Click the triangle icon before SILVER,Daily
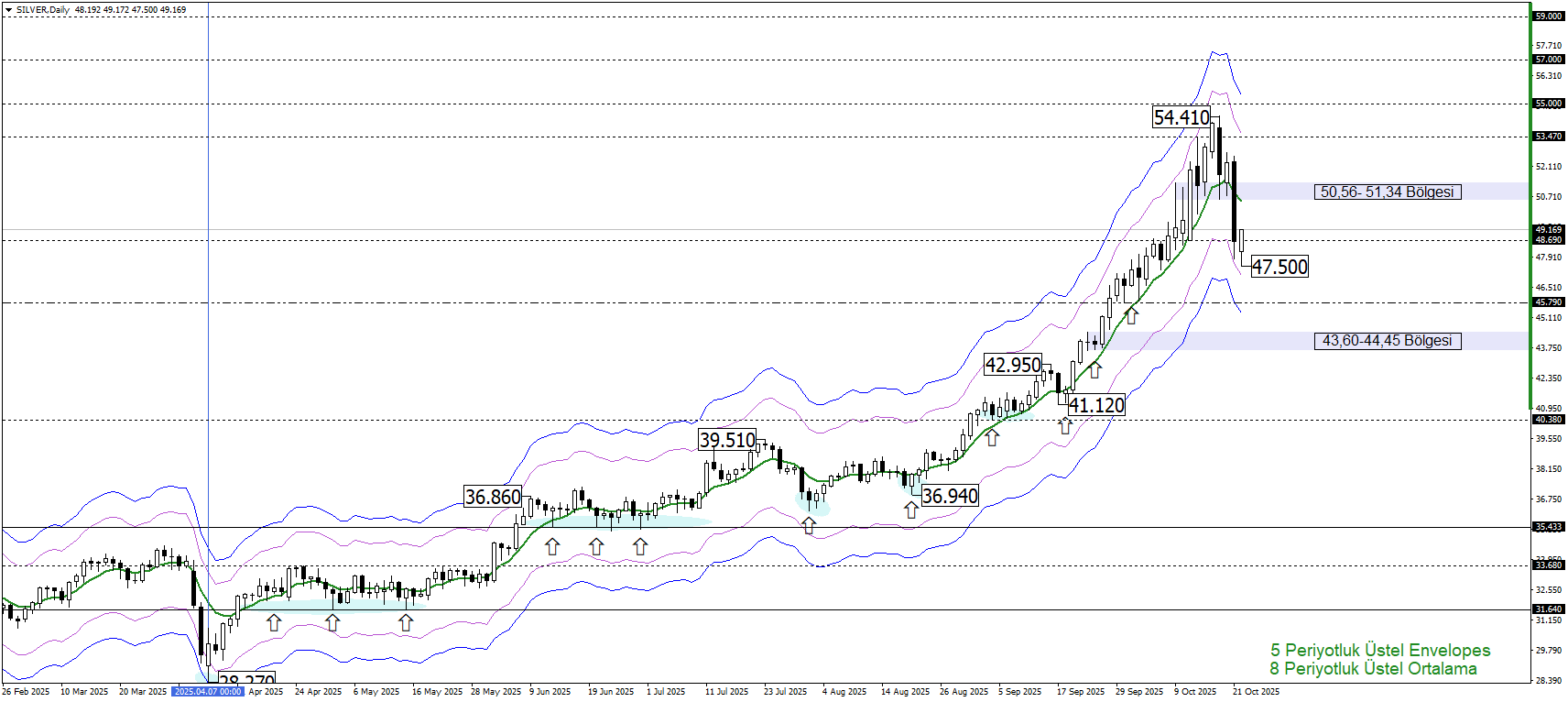 (x=8, y=10)
